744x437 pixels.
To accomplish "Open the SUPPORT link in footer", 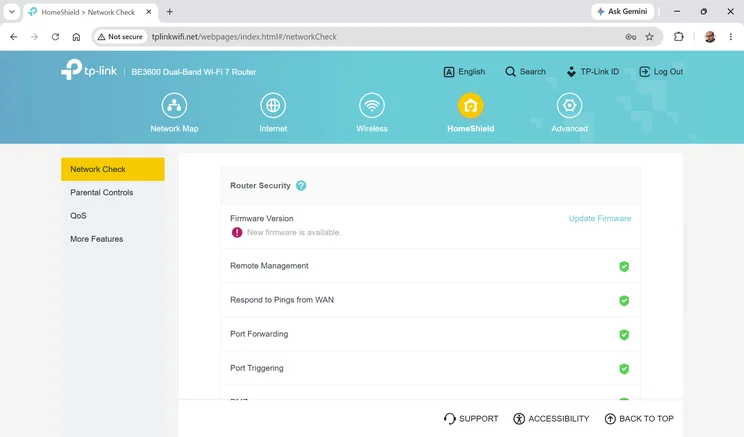I will click(471, 418).
